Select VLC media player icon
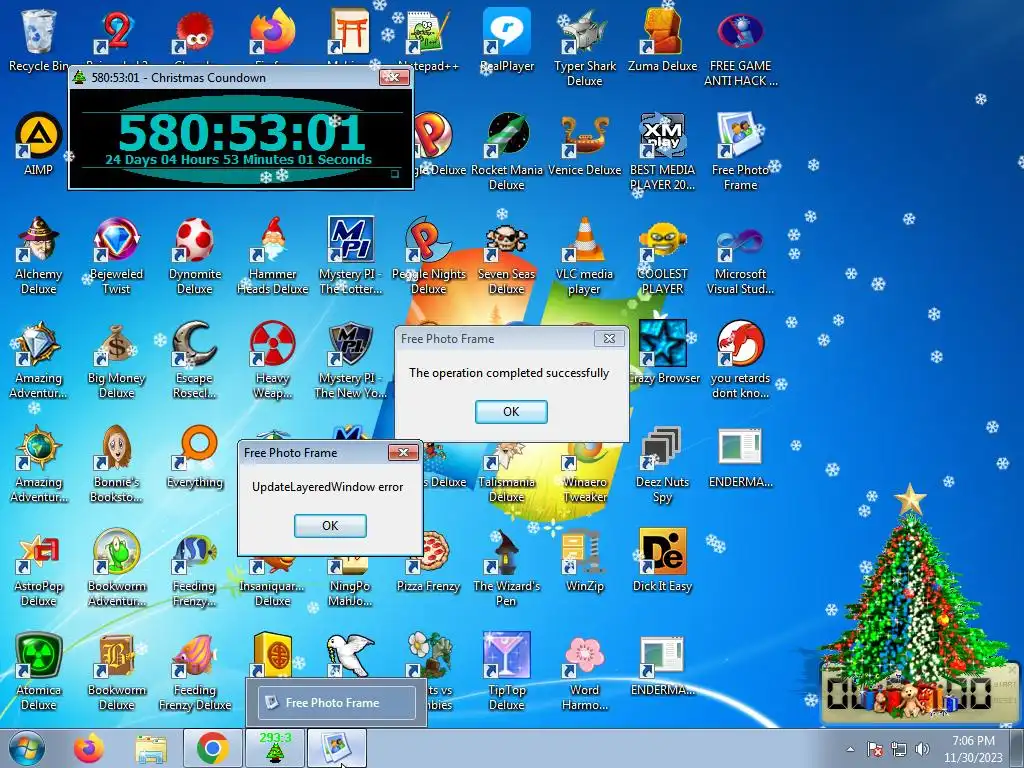The height and width of the screenshot is (768, 1024). point(584,255)
